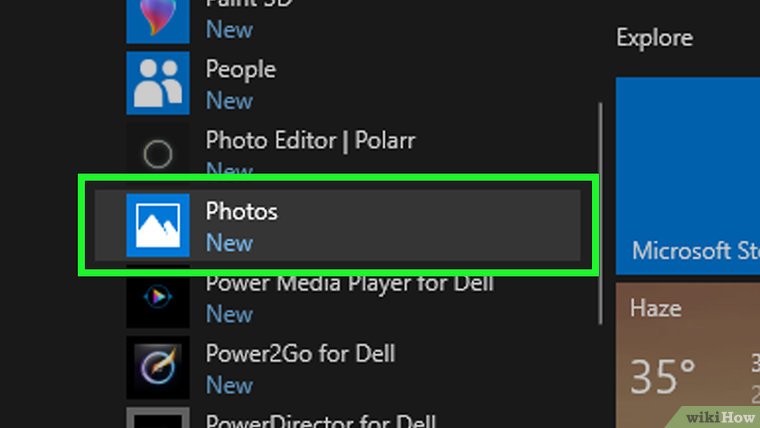Image resolution: width=760 pixels, height=428 pixels.
Task: Click the 35° temperature on weather tile
Action: pyautogui.click(x=662, y=377)
